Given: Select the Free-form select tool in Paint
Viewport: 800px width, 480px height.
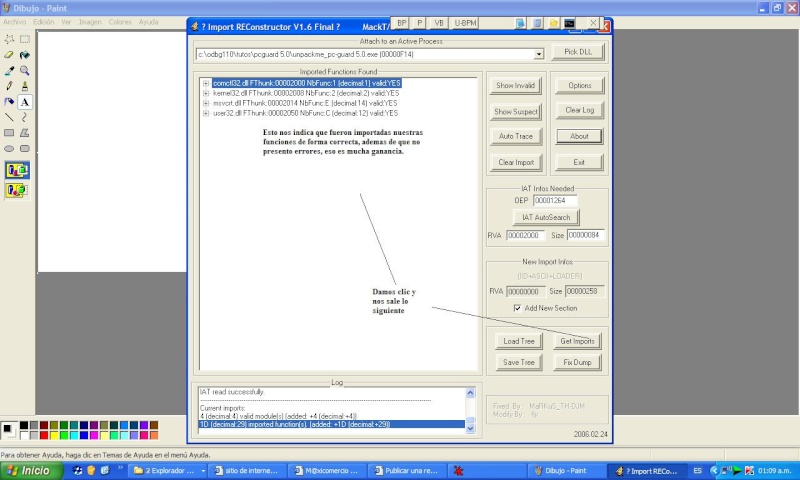Looking at the screenshot, I should click(x=9, y=39).
